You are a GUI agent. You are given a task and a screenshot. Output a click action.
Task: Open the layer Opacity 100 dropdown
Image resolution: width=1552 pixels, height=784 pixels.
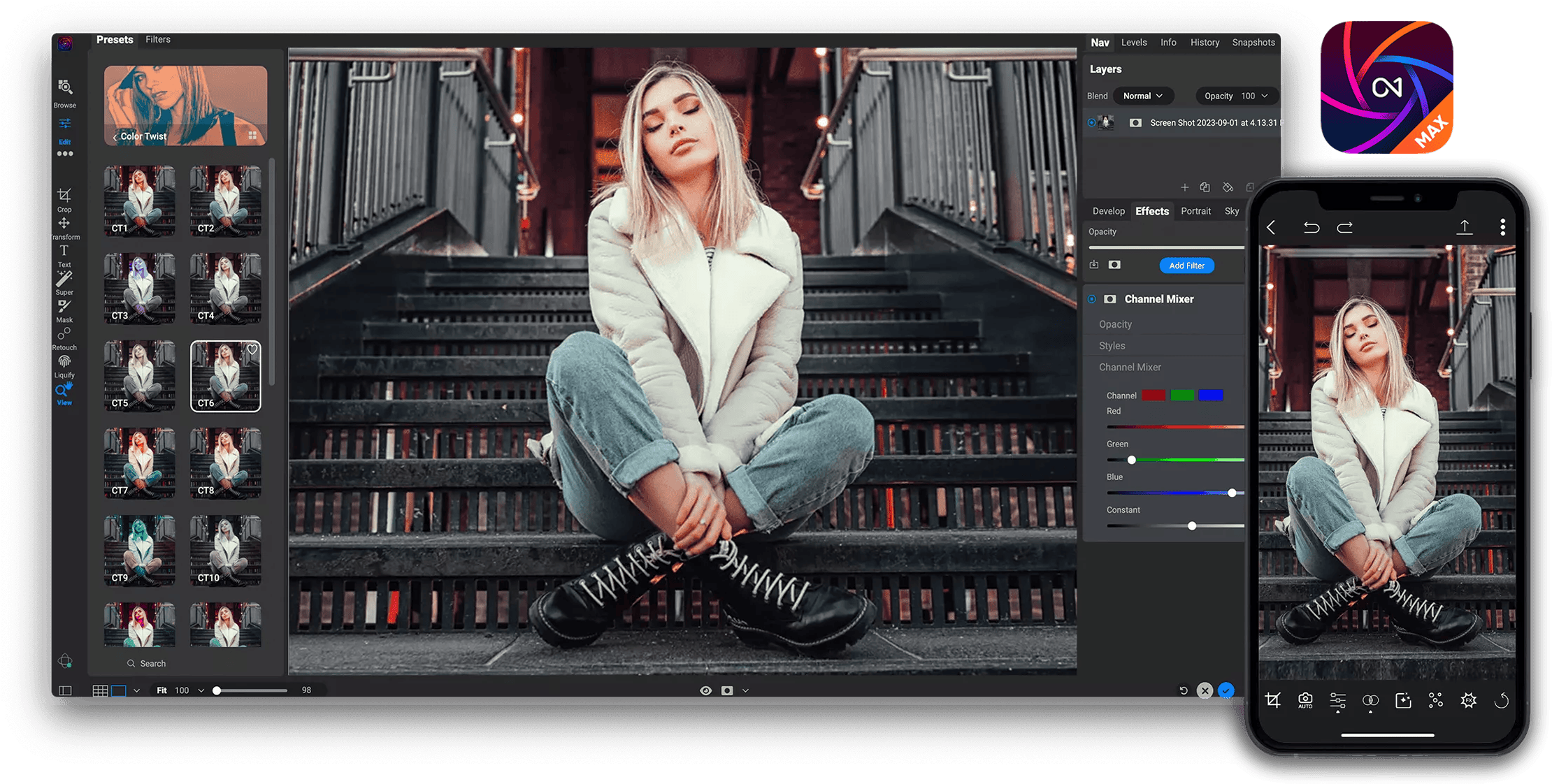[1236, 96]
